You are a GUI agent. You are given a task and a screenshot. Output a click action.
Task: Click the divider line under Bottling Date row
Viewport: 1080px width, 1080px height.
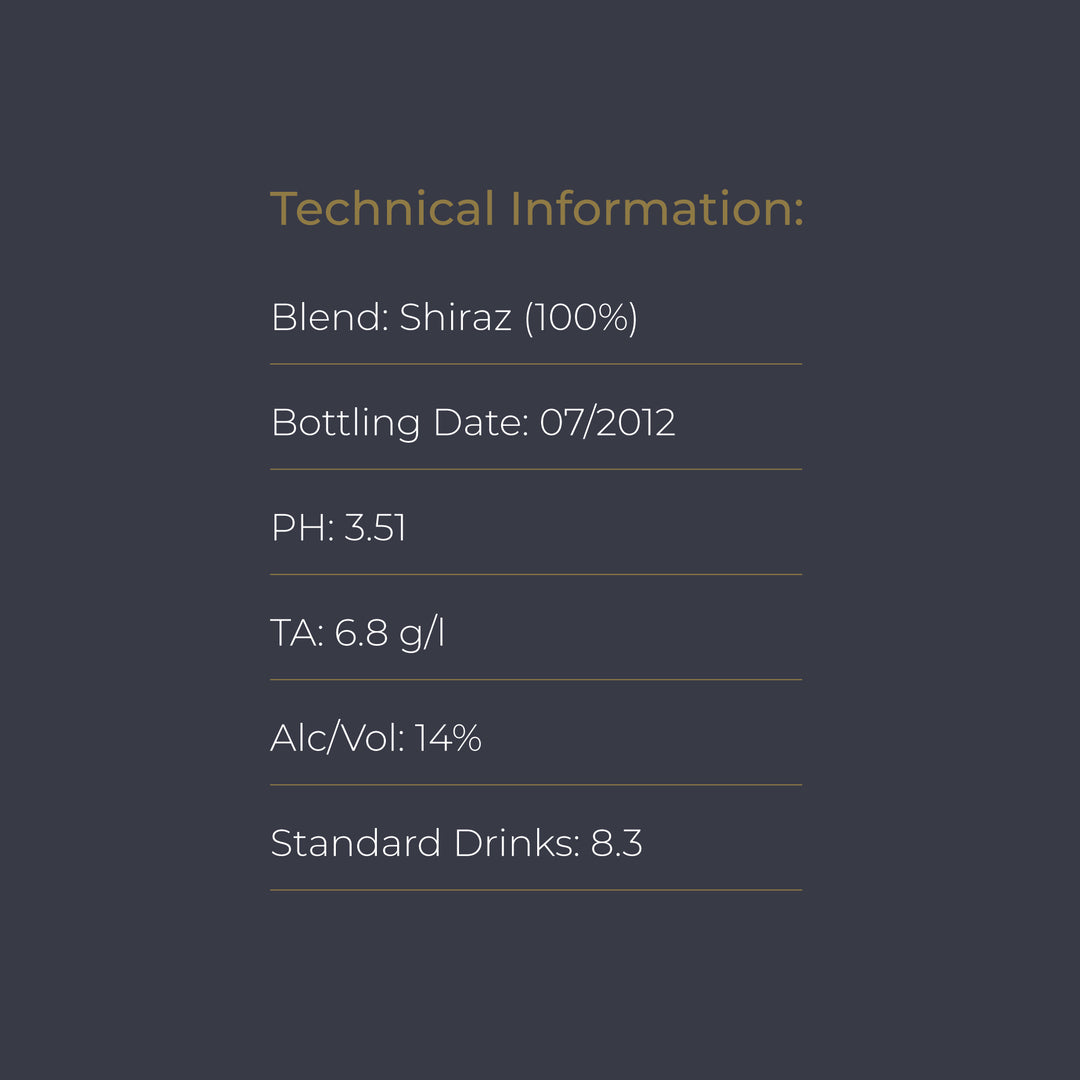(x=536, y=469)
